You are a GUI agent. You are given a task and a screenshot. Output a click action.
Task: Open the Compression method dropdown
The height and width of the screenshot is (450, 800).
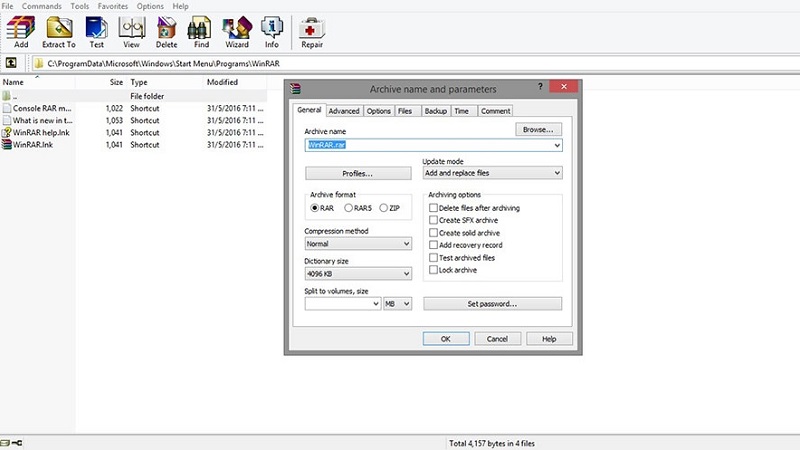(x=358, y=244)
